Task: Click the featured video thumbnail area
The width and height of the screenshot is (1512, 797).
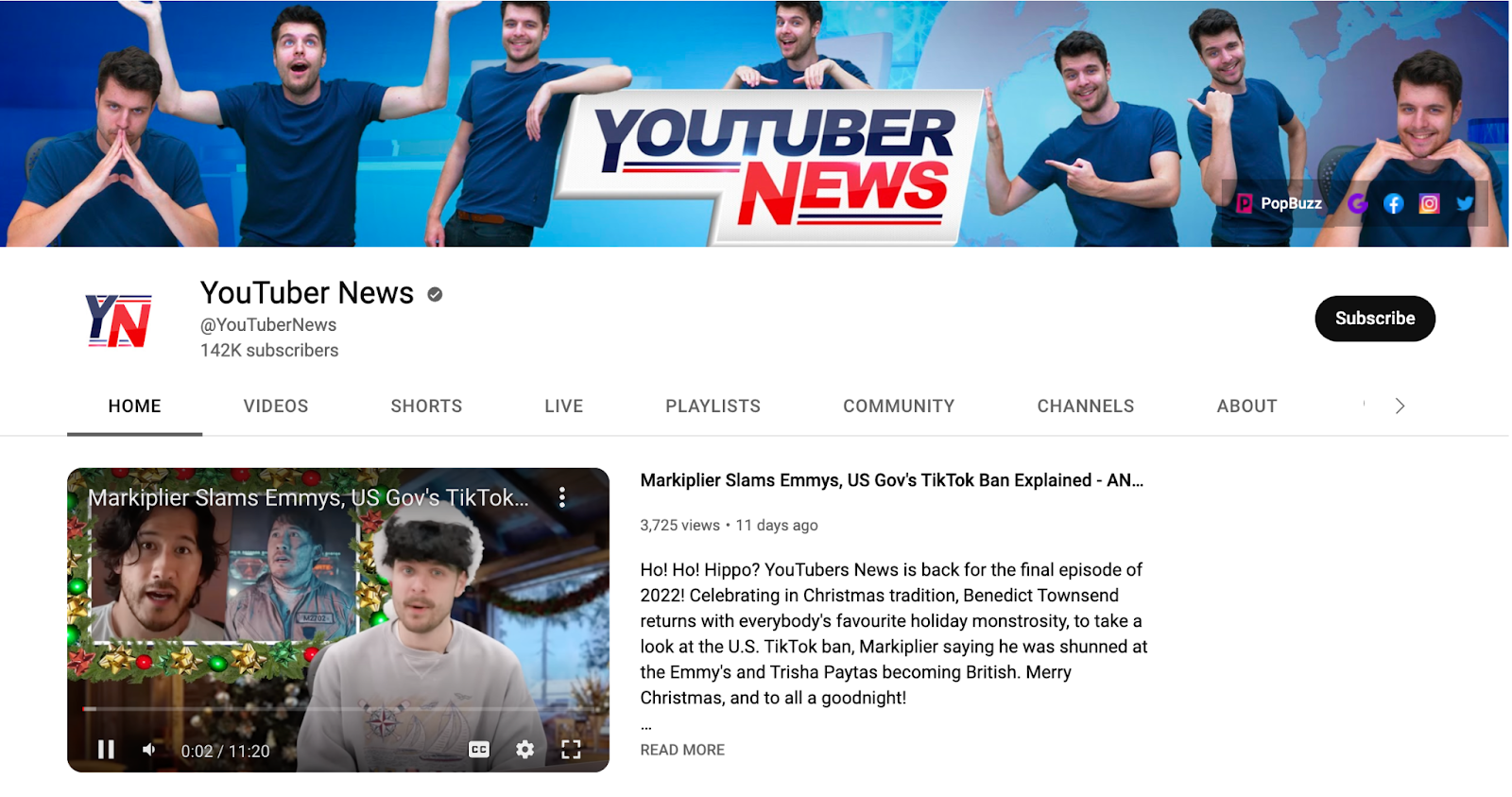Action: tap(338, 620)
